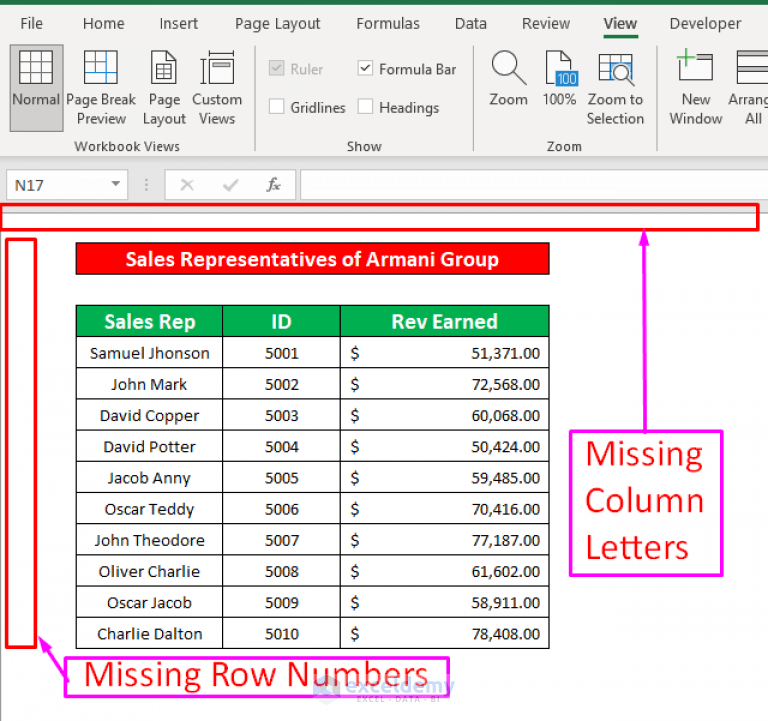This screenshot has height=721, width=768.
Task: Uncheck the Formula Bar checkbox
Action: pos(365,68)
